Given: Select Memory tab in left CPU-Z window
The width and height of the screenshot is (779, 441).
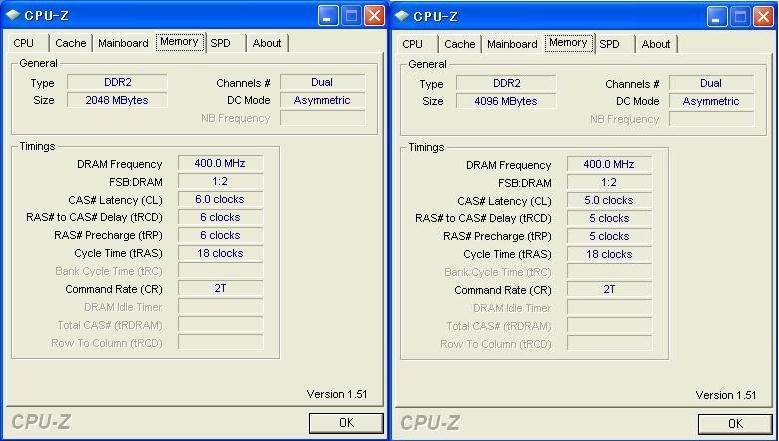Looking at the screenshot, I should pos(179,42).
